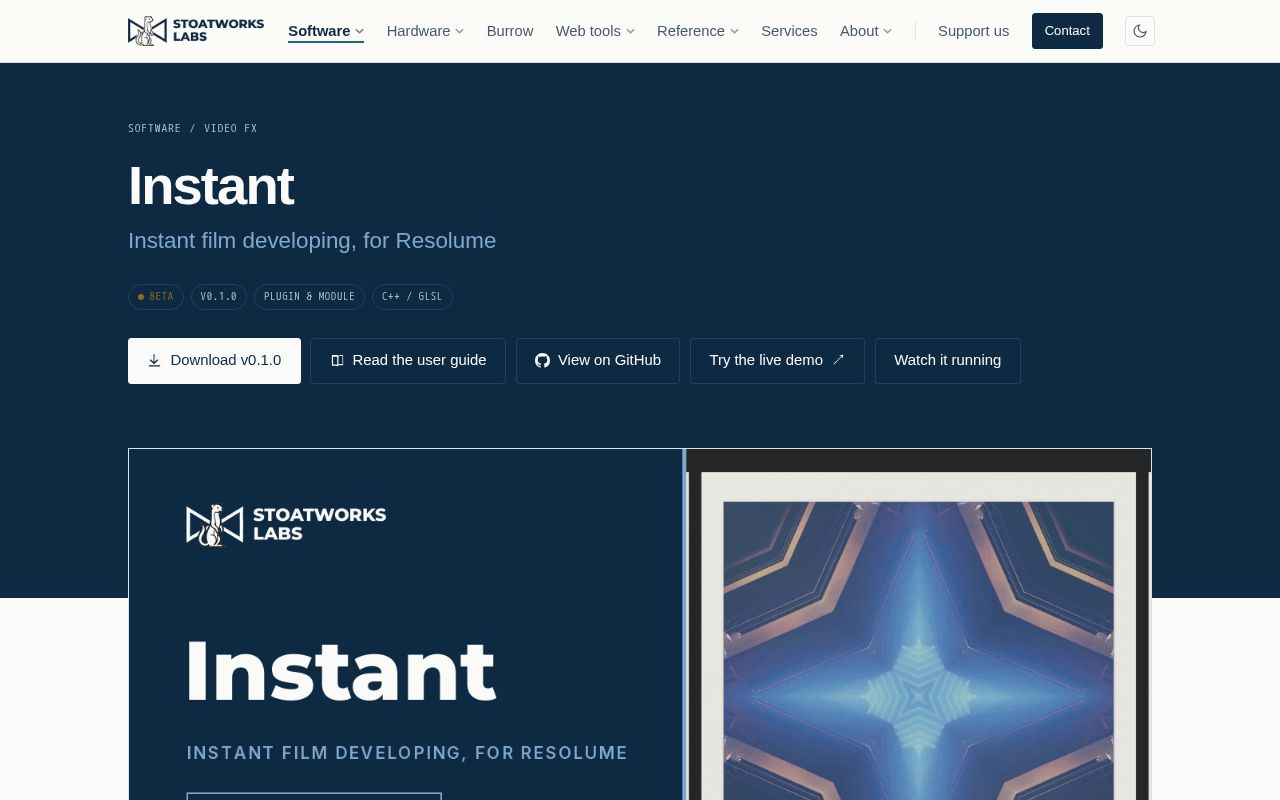Expand the Web tools menu chevron
This screenshot has width=1280, height=800.
point(630,31)
